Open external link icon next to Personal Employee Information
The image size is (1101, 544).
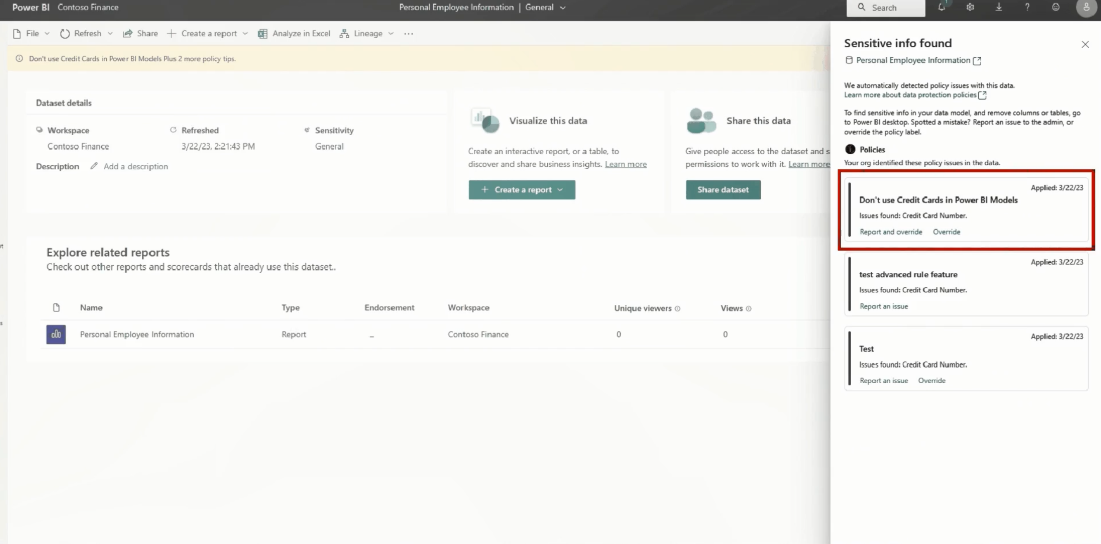pos(977,61)
